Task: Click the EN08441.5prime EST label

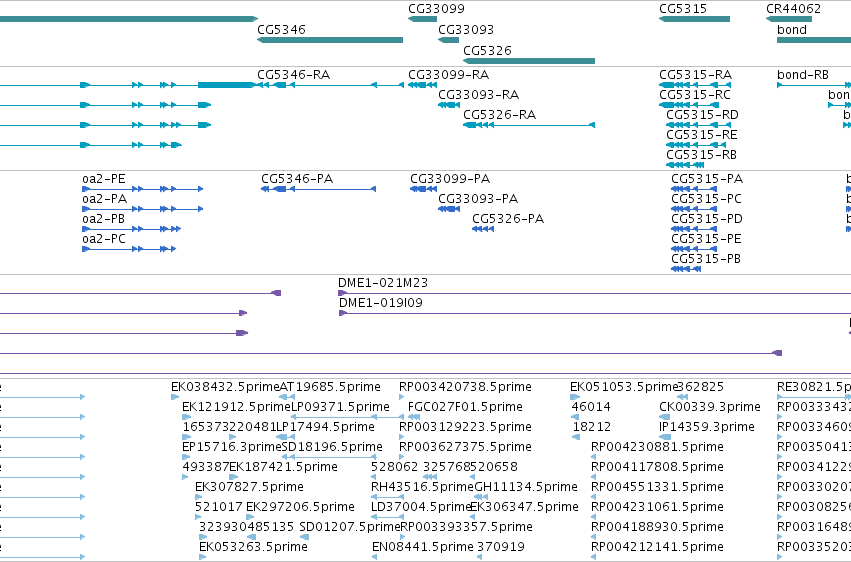Action: tap(423, 547)
